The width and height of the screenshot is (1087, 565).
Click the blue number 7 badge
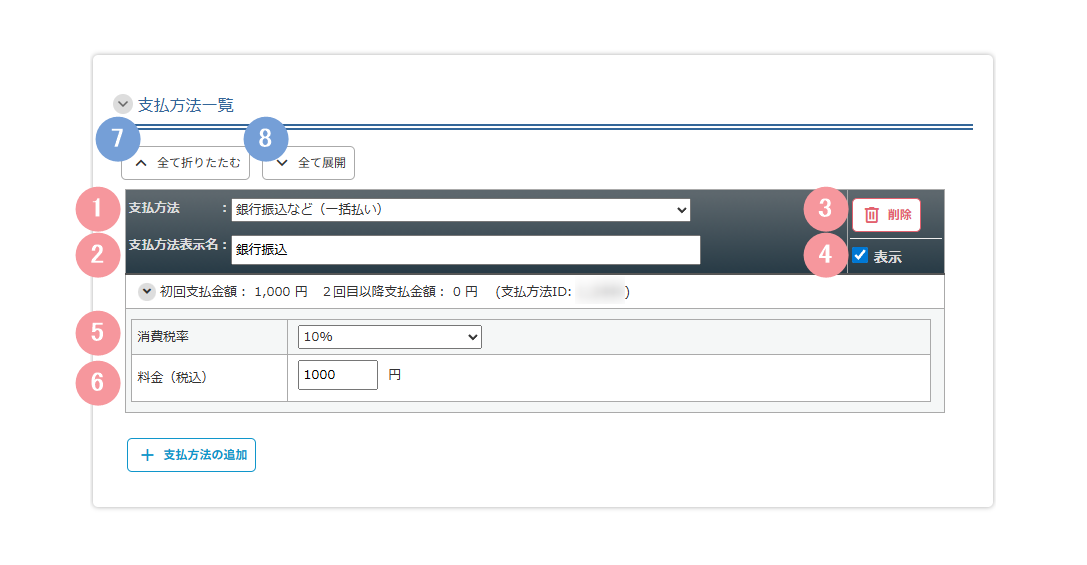point(118,140)
